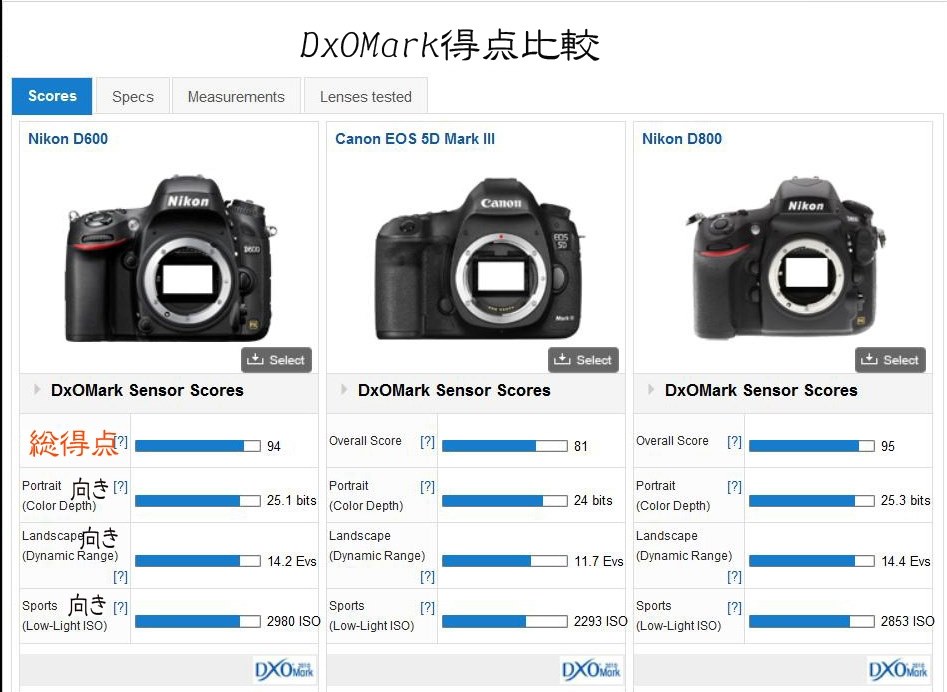947x692 pixels.
Task: Click Select button under Canon 5D Mark III
Action: 583,360
